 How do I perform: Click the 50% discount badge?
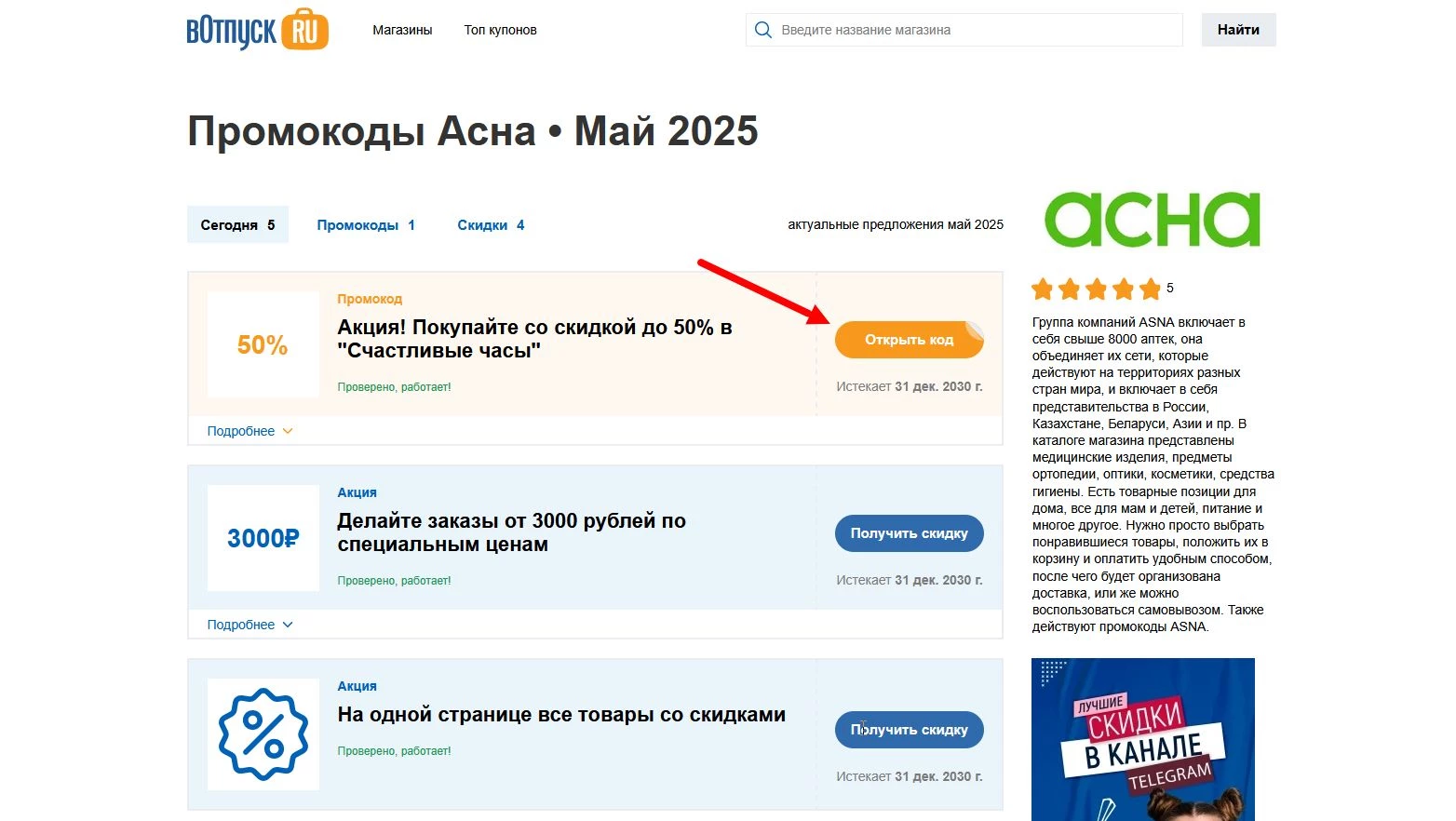pyautogui.click(x=263, y=343)
